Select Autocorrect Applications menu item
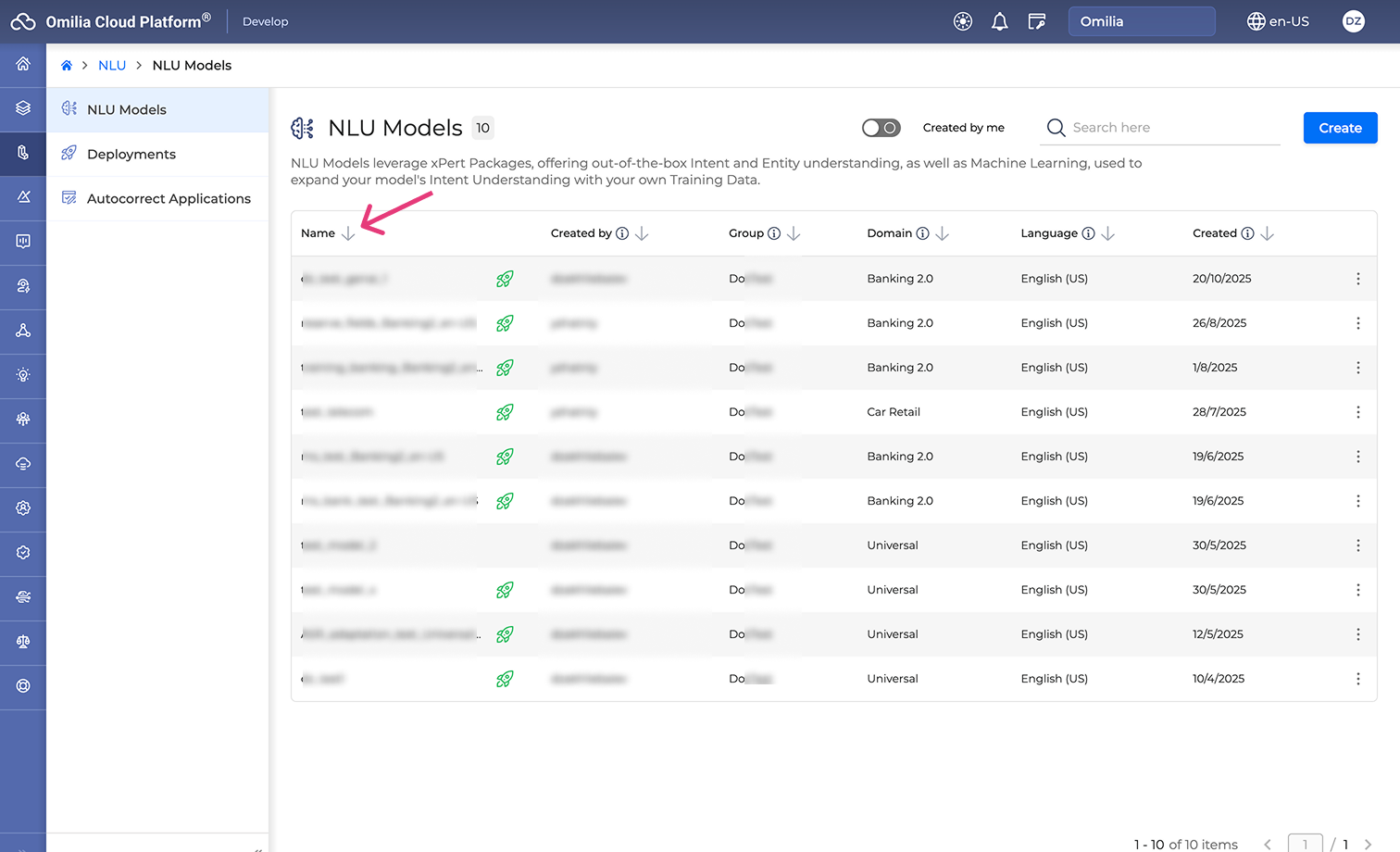The height and width of the screenshot is (852, 1400). pyautogui.click(x=169, y=198)
